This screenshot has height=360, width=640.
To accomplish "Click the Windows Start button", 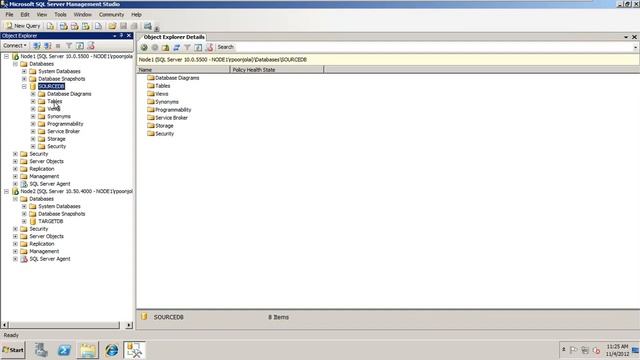I will click(x=13, y=350).
